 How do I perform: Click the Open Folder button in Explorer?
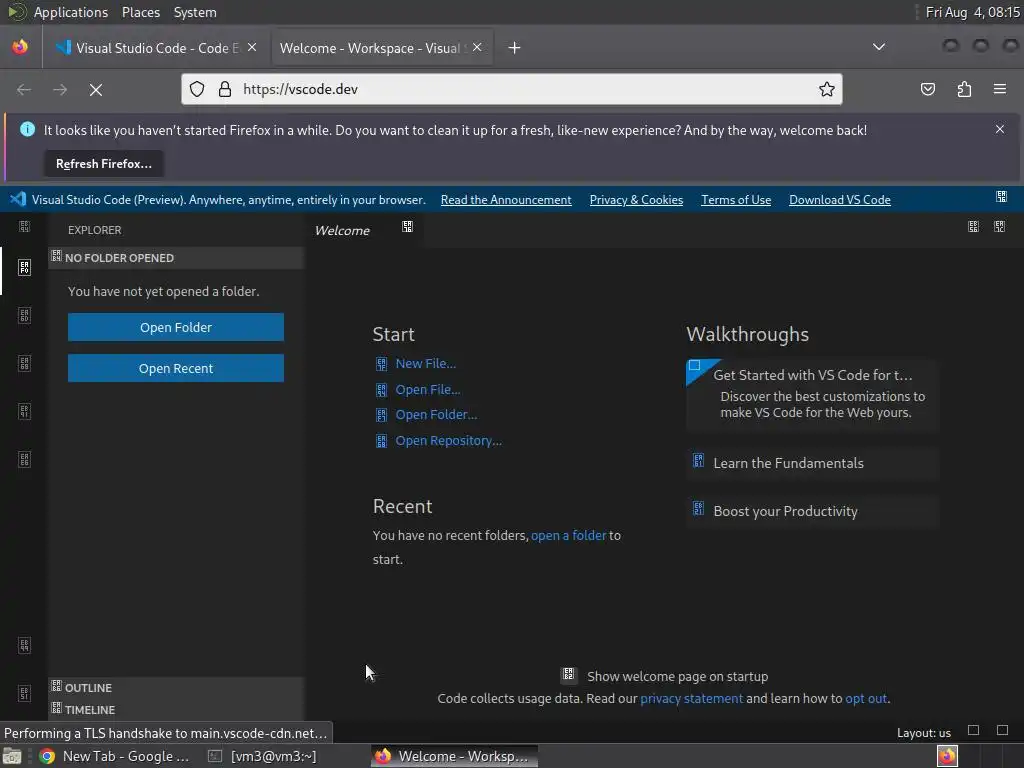176,327
